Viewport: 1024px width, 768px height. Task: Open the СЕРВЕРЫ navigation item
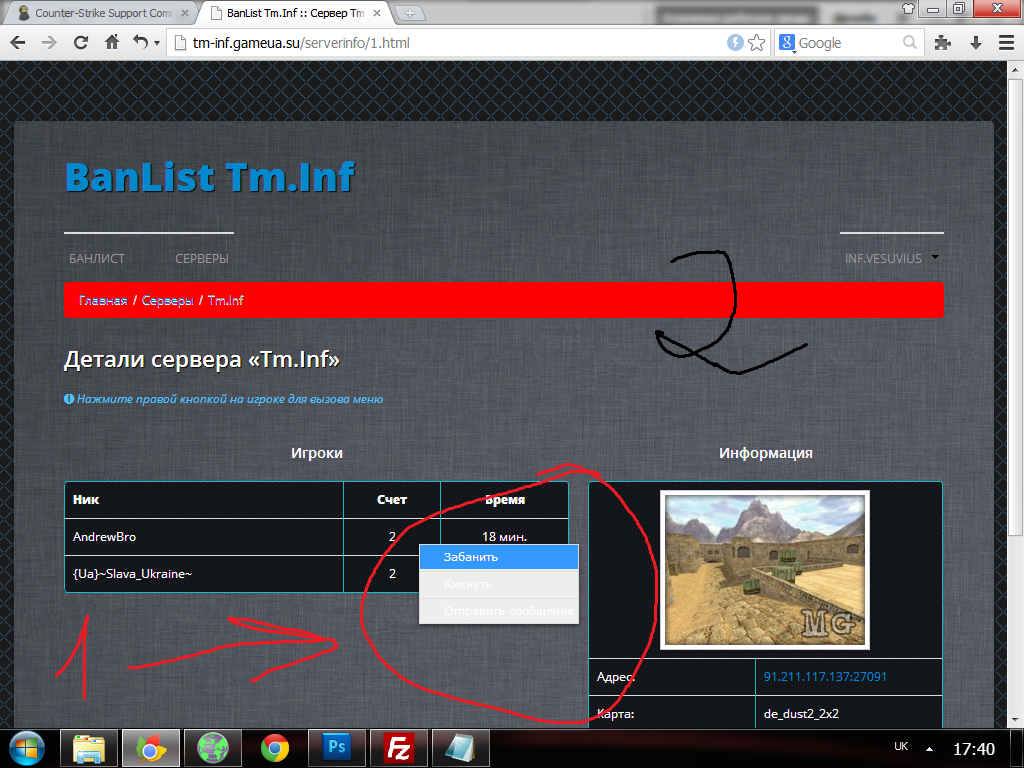point(202,259)
